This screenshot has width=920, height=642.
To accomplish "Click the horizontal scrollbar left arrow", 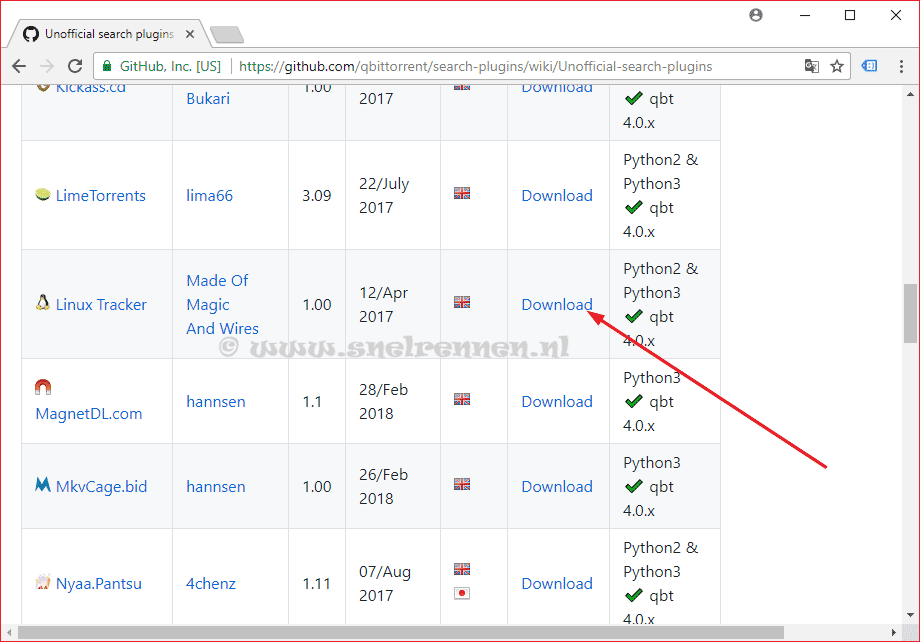I will (9, 633).
